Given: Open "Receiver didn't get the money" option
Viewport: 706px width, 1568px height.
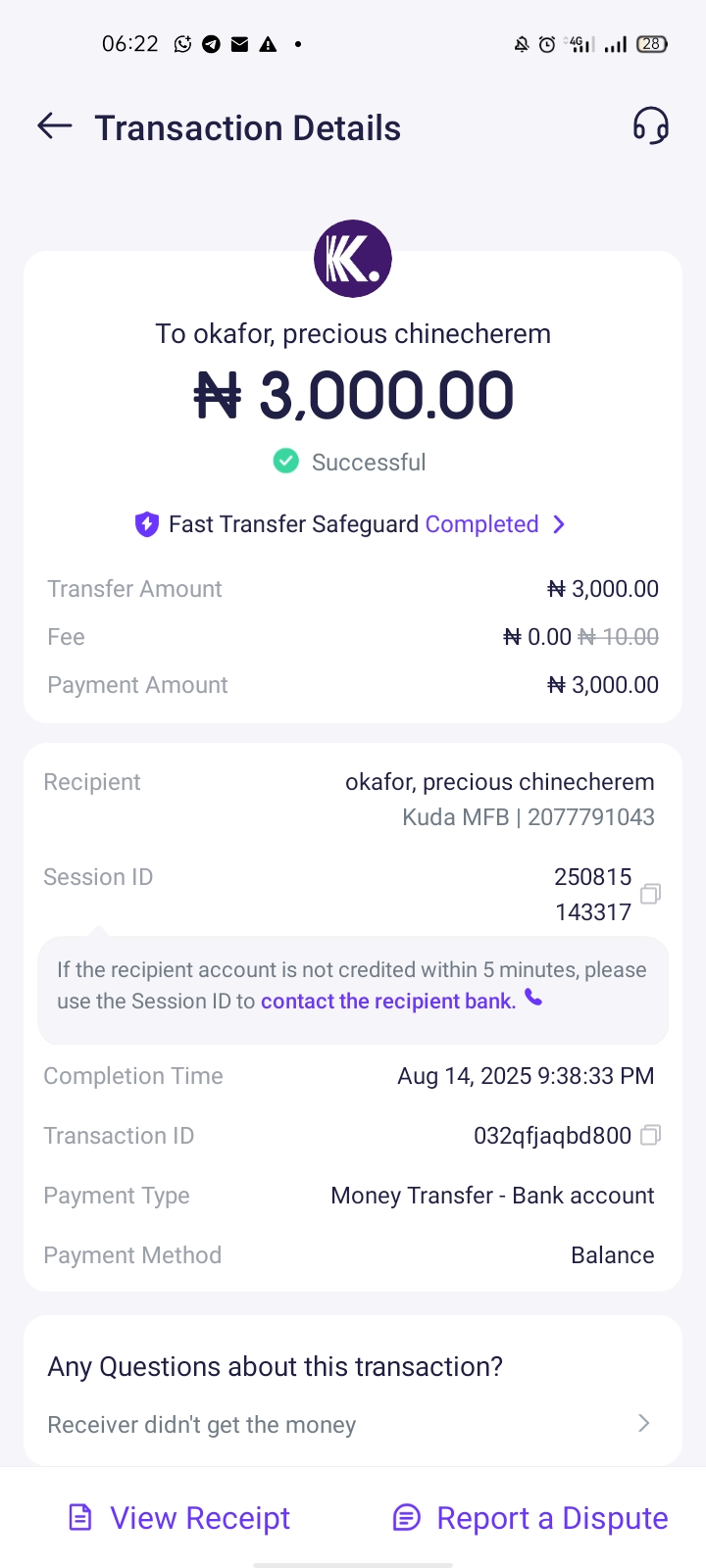Looking at the screenshot, I should (x=202, y=1425).
